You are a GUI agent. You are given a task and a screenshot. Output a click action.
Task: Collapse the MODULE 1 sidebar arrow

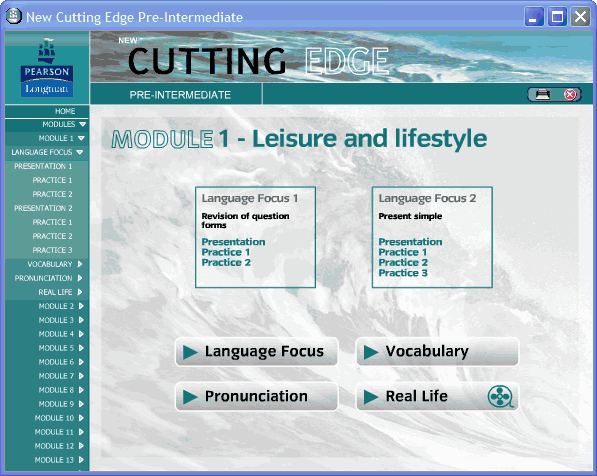(x=81, y=138)
